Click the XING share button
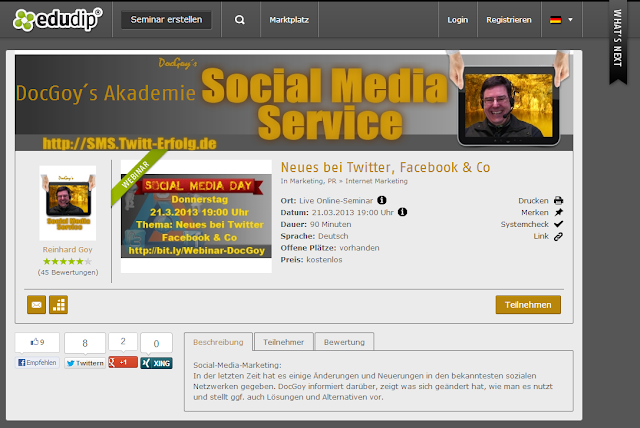This screenshot has height=428, width=640. (x=156, y=363)
